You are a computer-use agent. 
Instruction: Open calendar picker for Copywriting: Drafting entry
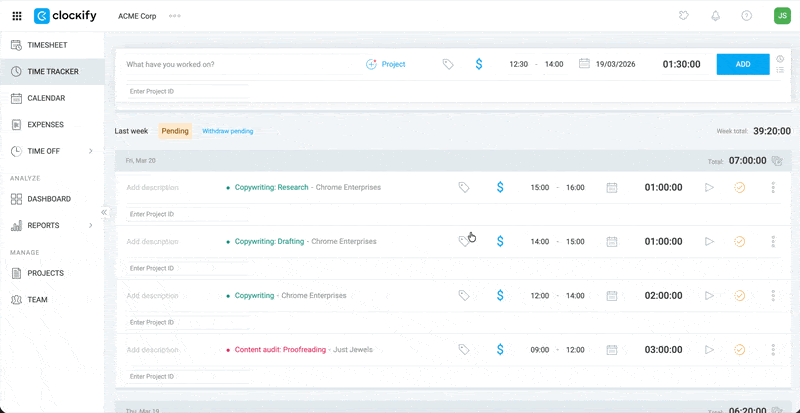pos(612,241)
